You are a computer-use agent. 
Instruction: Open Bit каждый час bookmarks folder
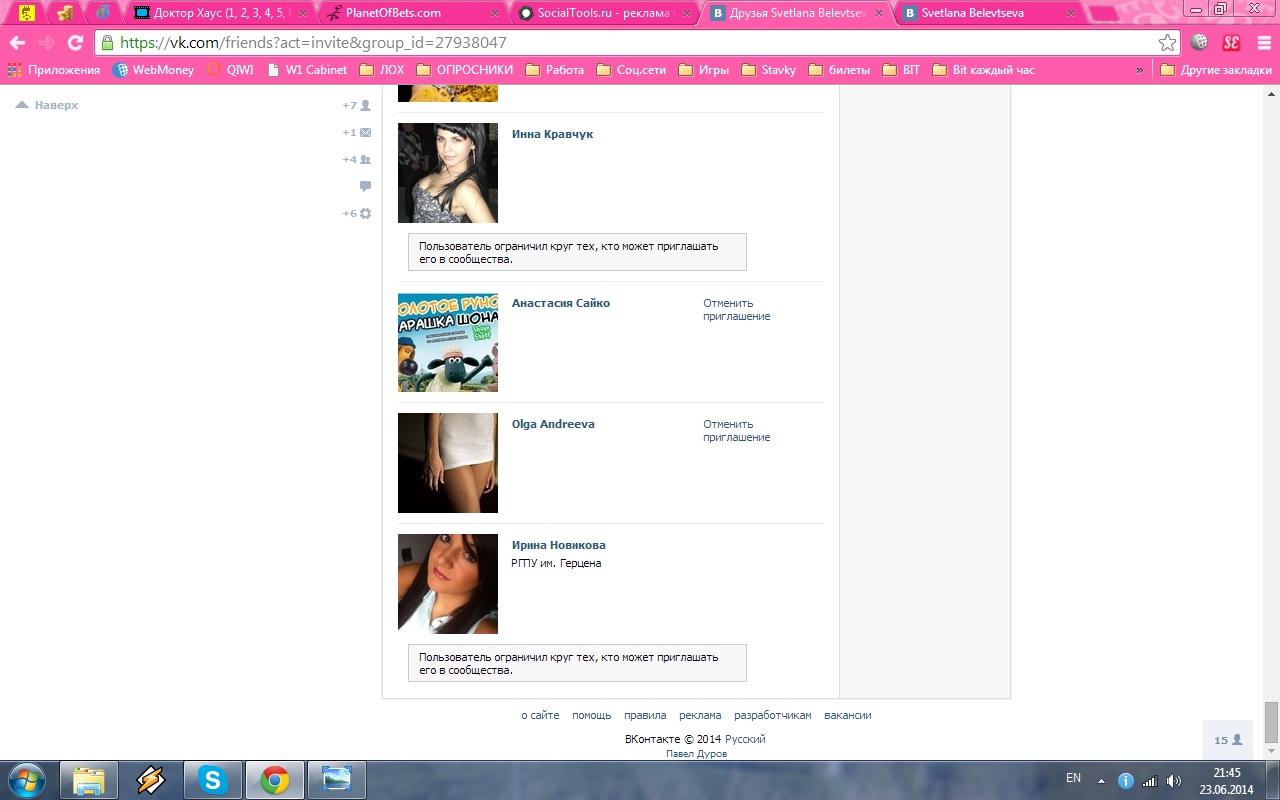[x=983, y=70]
